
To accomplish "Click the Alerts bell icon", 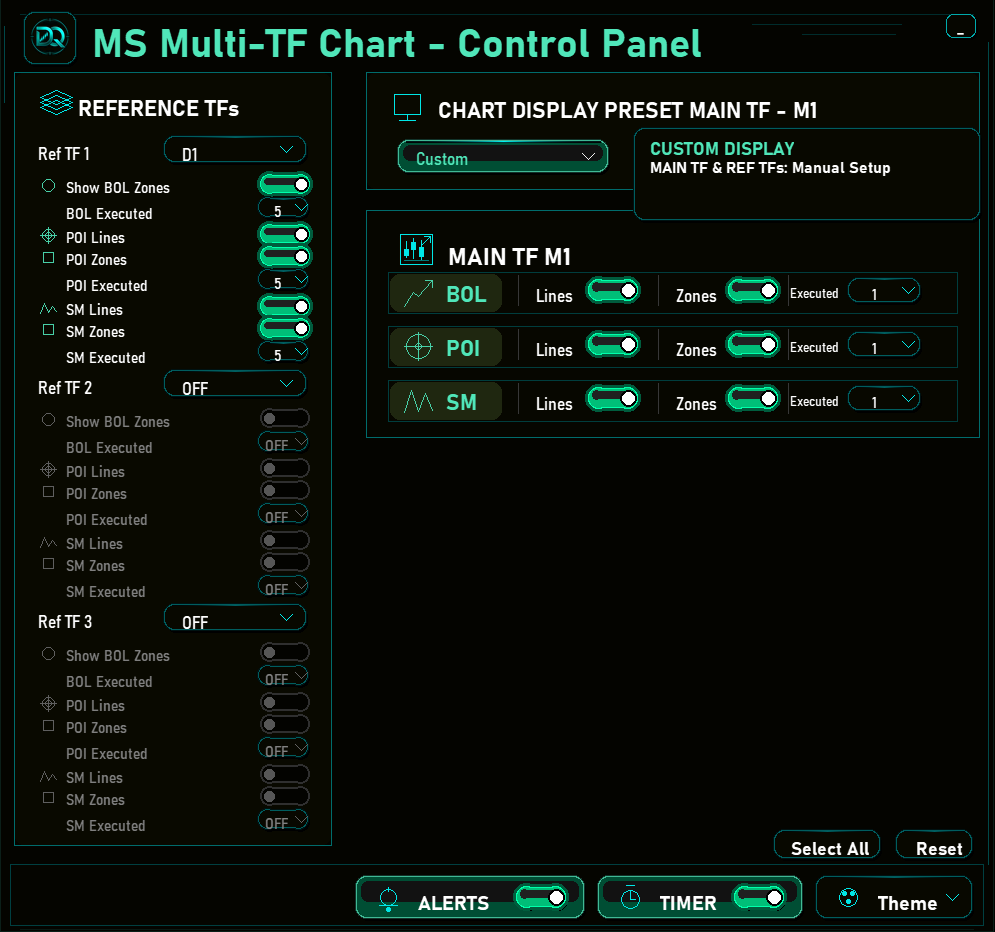I will [x=388, y=900].
